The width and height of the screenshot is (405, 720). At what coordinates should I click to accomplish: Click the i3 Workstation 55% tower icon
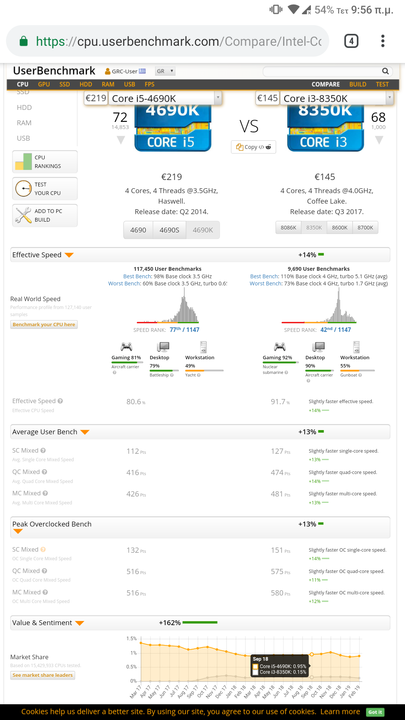click(356, 347)
